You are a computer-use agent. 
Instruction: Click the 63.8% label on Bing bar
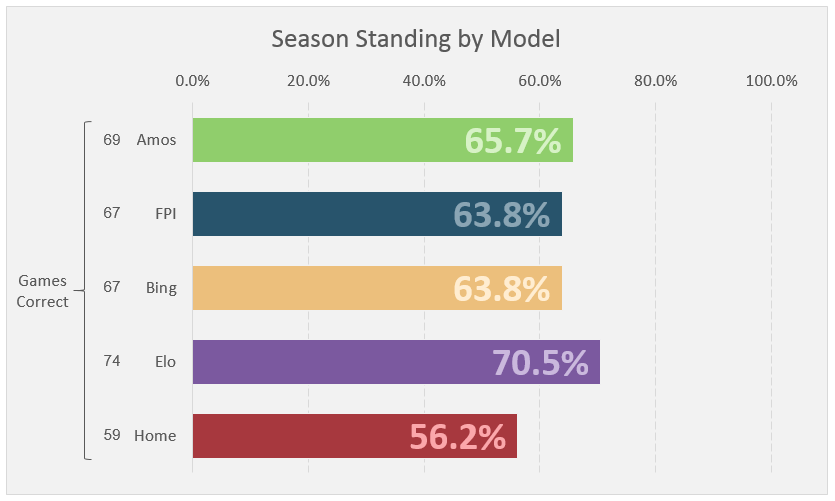(502, 289)
